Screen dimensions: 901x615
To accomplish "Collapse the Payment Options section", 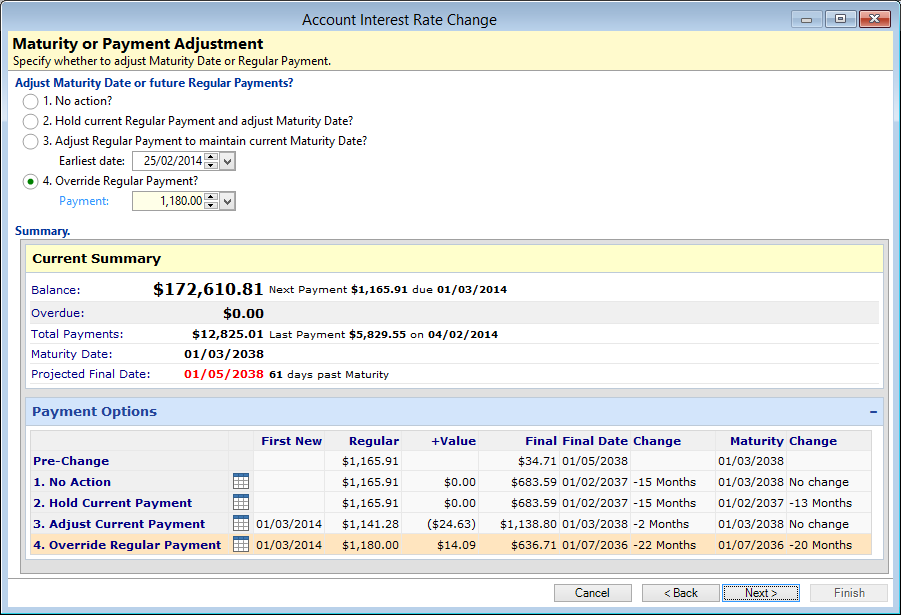I will pos(873,412).
